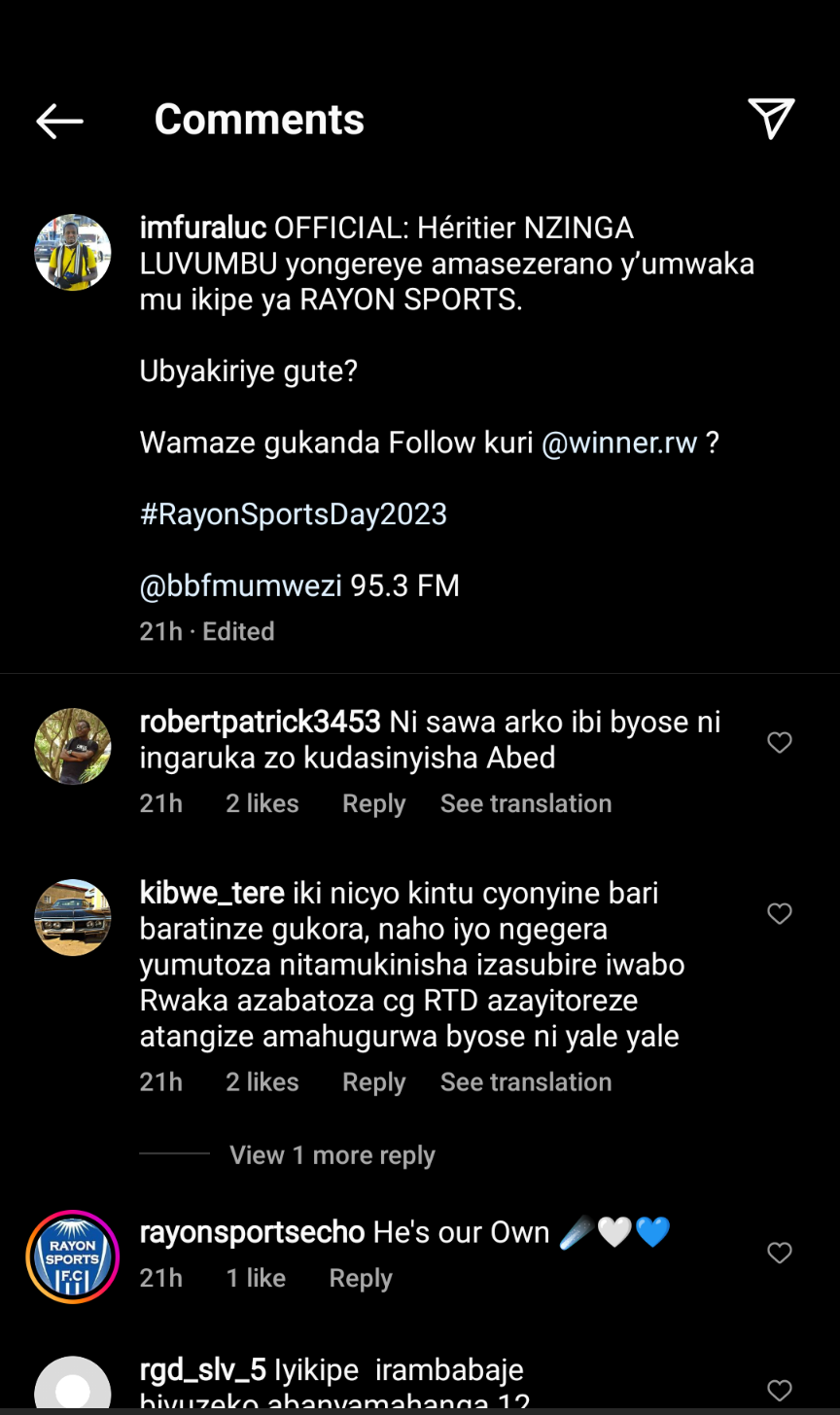Open kibwe_tere's car avatar

(x=73, y=917)
